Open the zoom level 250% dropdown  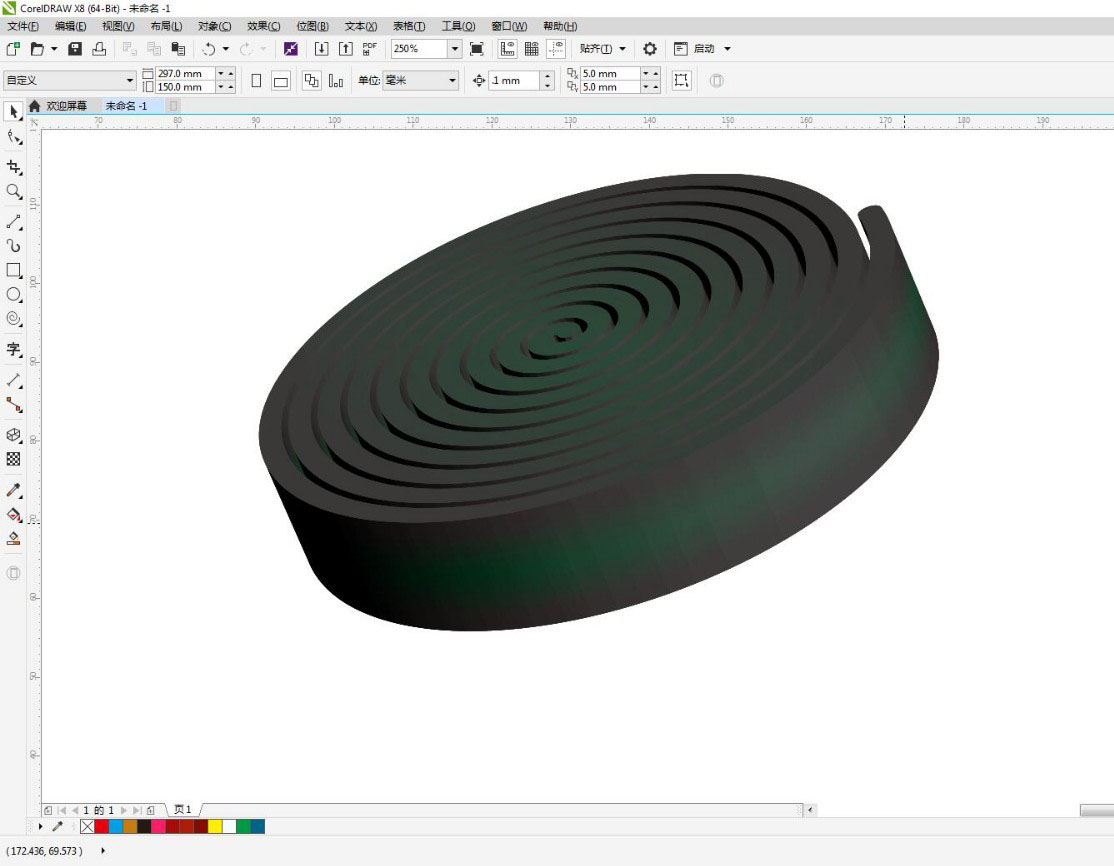(x=455, y=48)
